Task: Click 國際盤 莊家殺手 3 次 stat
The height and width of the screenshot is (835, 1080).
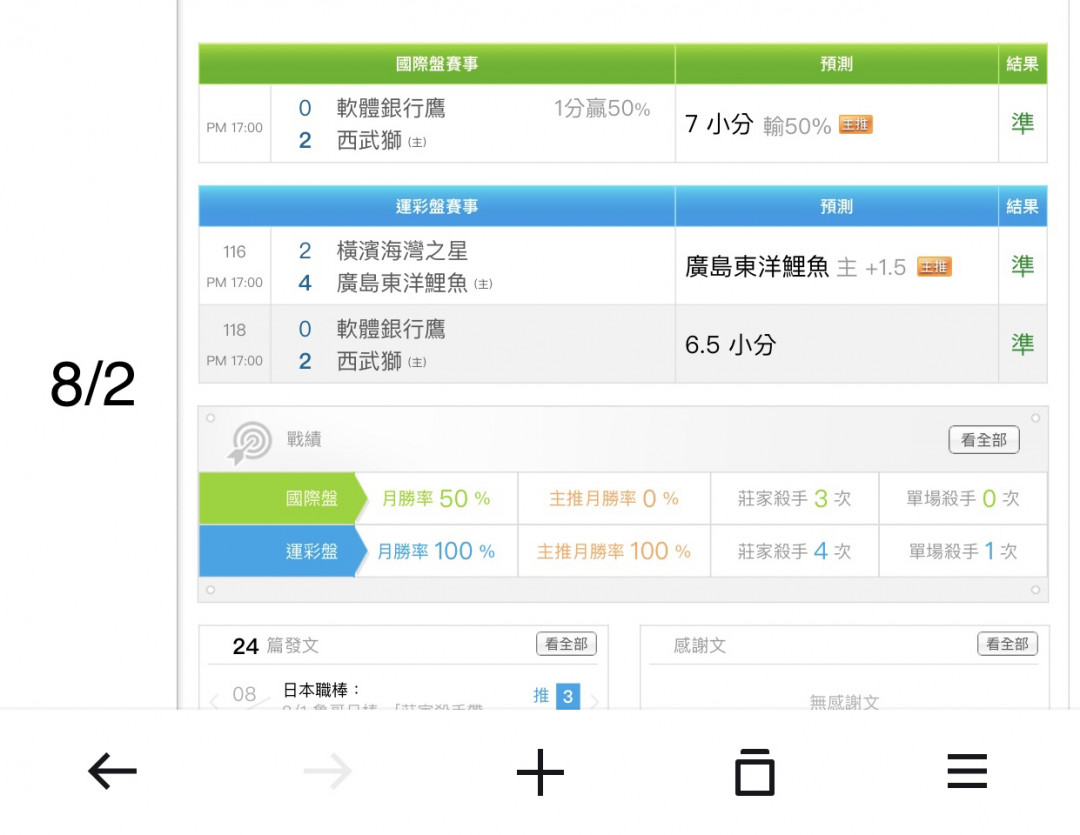Action: pyautogui.click(x=794, y=498)
